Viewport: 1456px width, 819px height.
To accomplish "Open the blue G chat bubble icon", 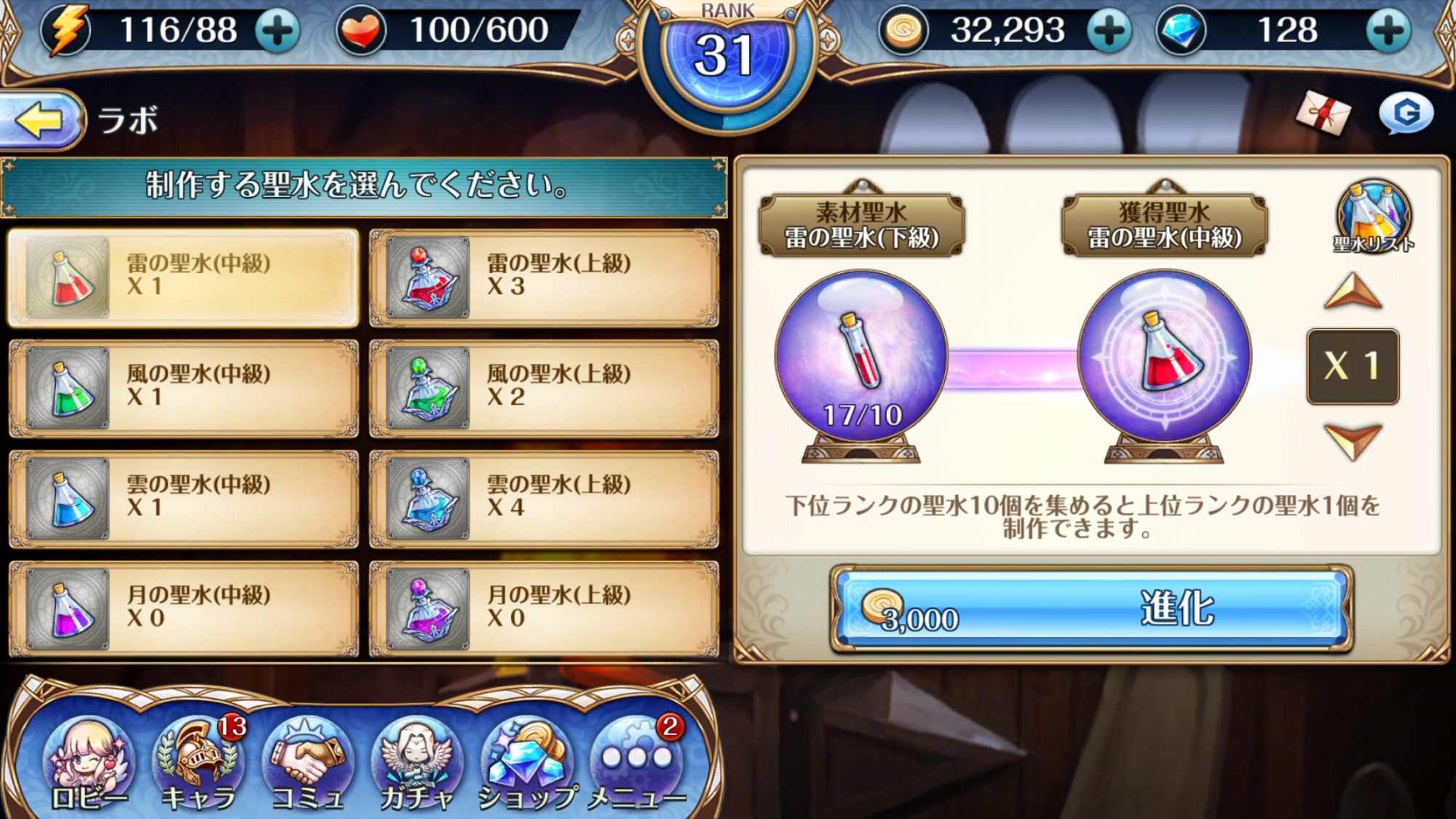I will pyautogui.click(x=1406, y=114).
